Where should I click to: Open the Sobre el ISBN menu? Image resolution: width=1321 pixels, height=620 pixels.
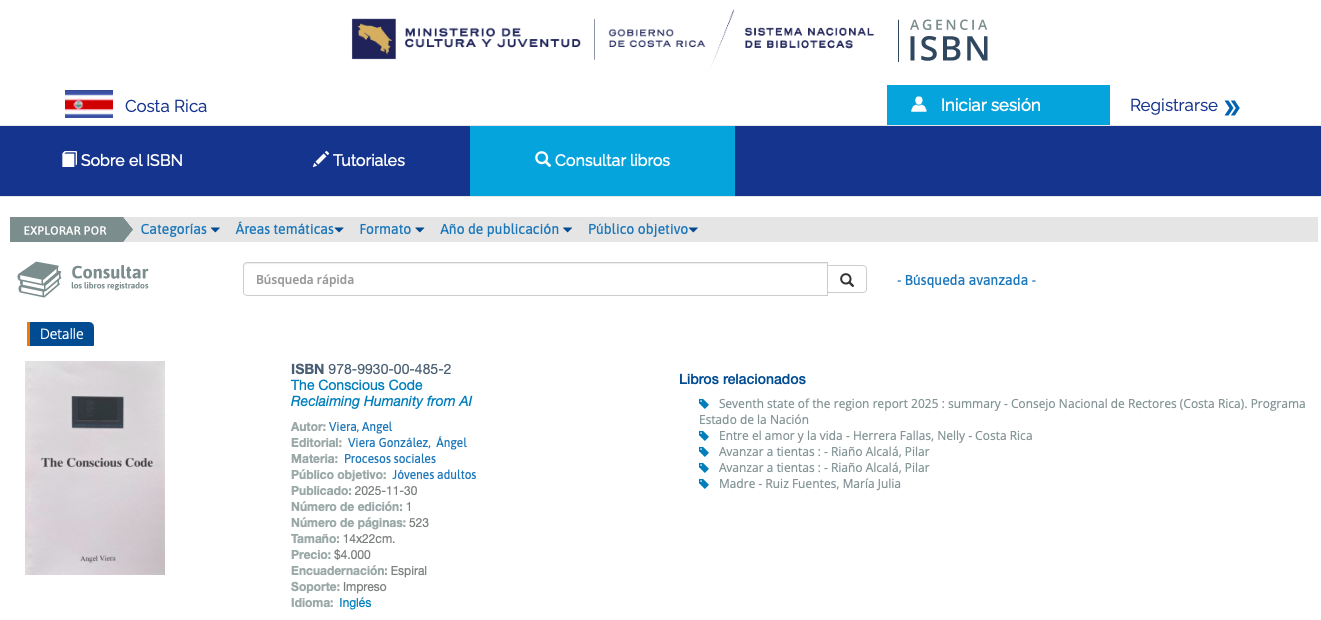[122, 160]
